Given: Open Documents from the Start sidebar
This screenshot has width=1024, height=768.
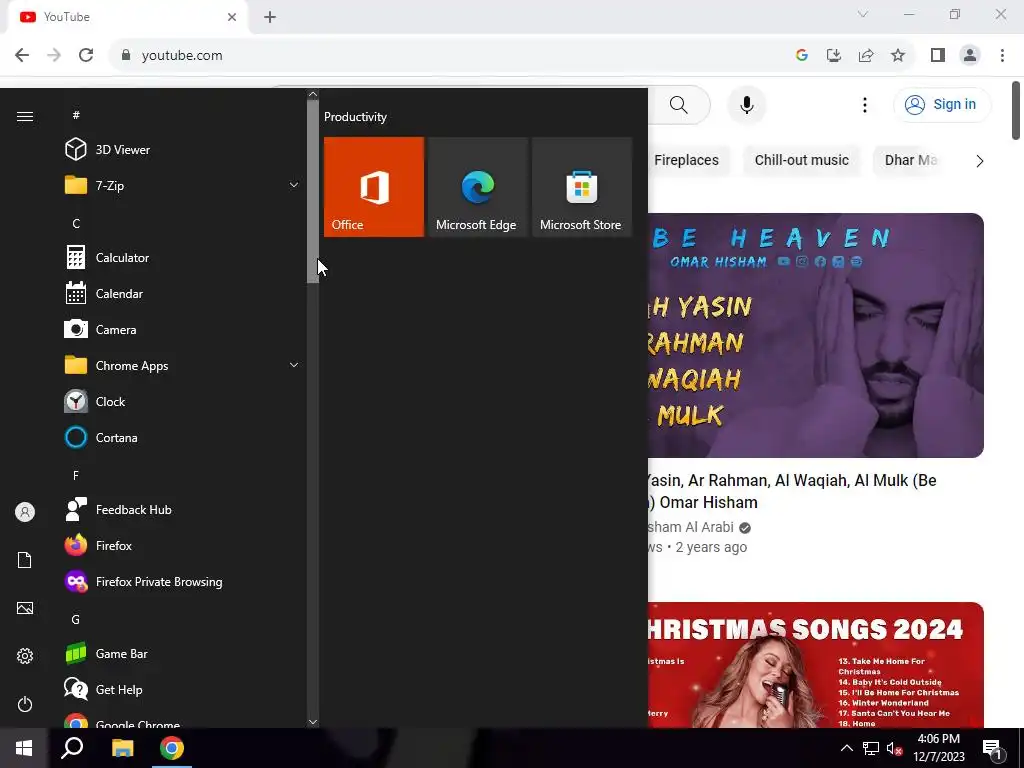Looking at the screenshot, I should point(25,560).
